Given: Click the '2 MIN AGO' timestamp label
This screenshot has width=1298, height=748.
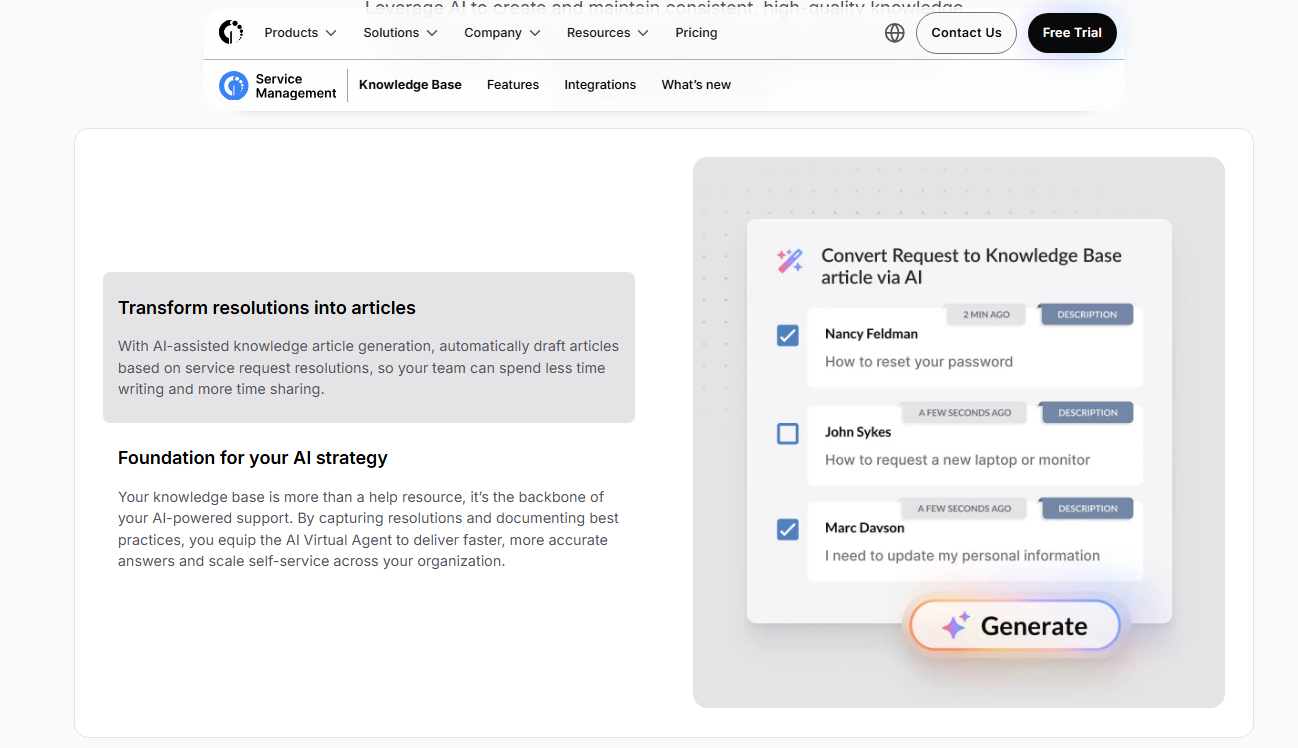Looking at the screenshot, I should pyautogui.click(x=986, y=315).
